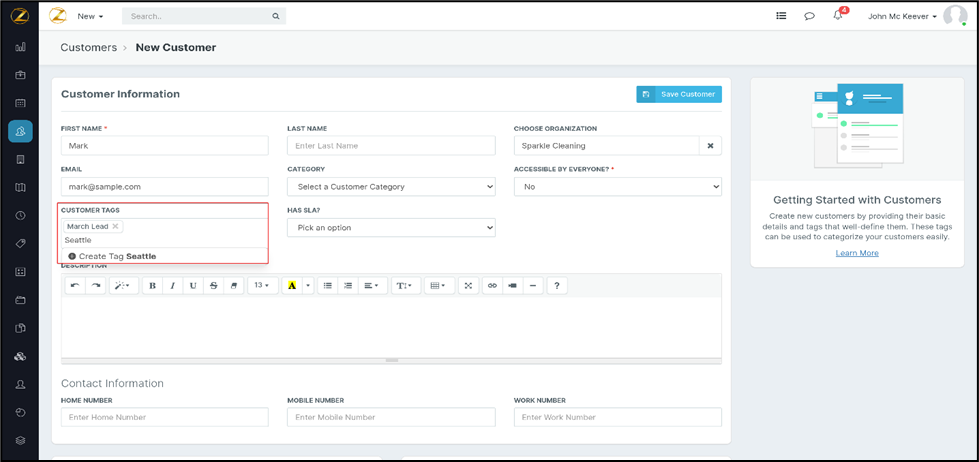Select the clock icon in left sidebar

click(x=20, y=216)
